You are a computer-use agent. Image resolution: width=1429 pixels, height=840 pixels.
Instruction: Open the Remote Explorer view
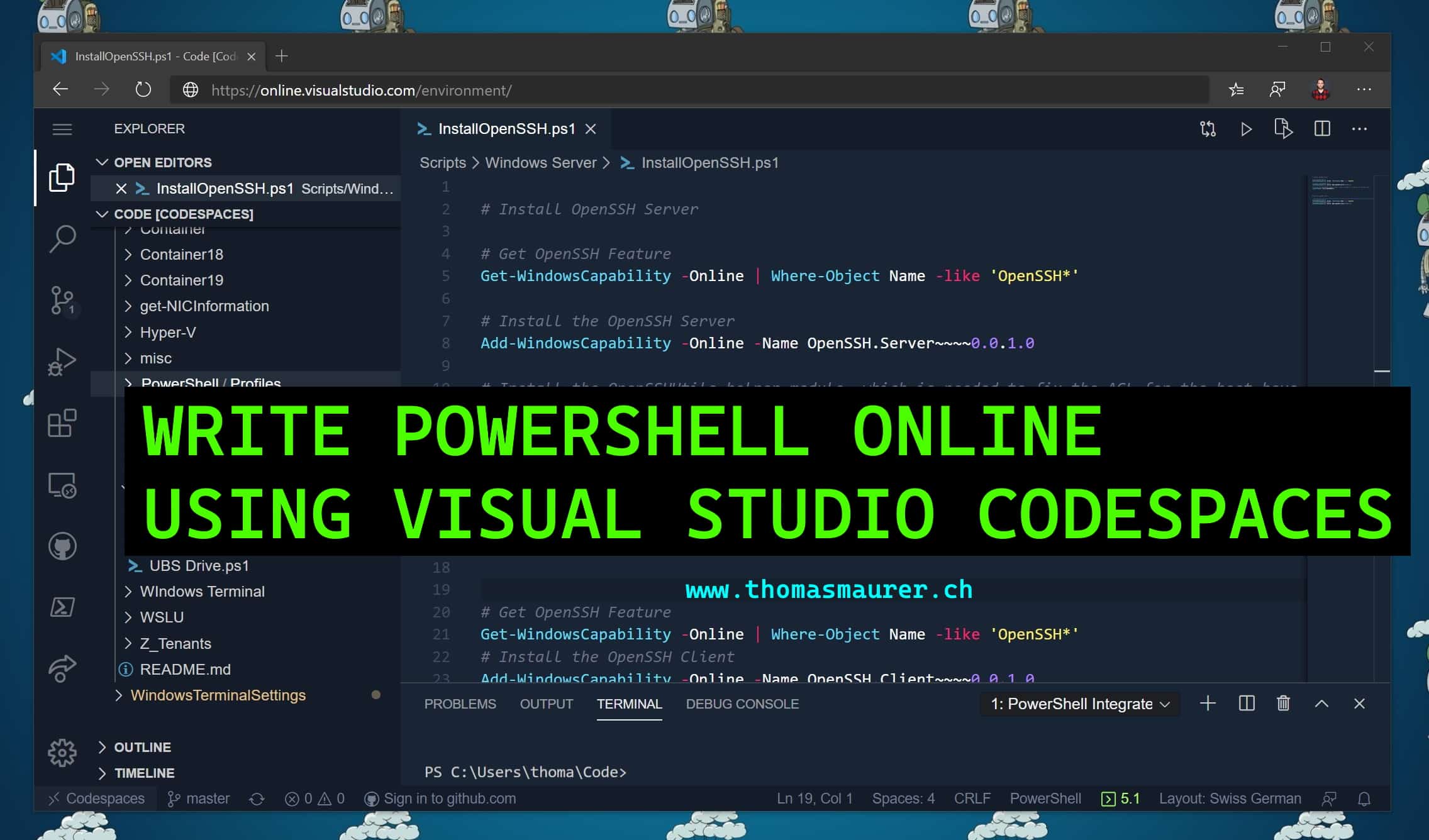pyautogui.click(x=62, y=485)
